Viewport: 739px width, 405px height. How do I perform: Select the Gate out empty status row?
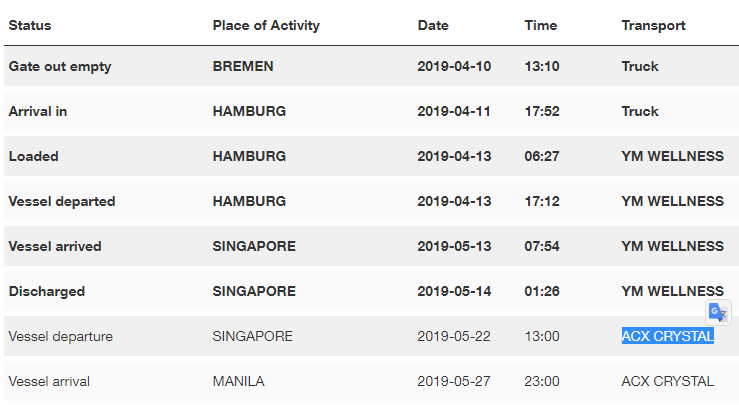pyautogui.click(x=371, y=66)
